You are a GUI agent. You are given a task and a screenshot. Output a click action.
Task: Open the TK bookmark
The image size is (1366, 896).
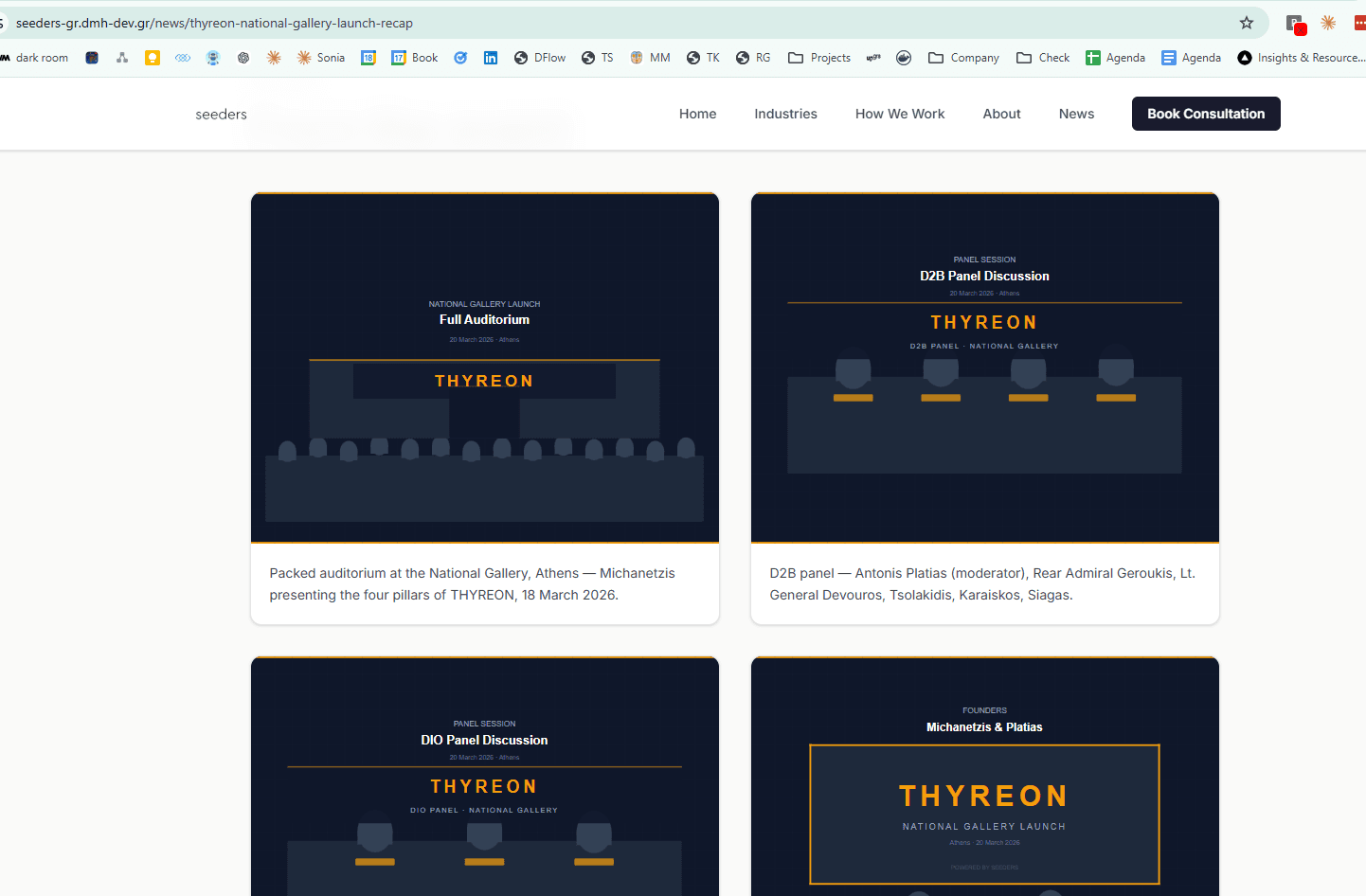coord(703,58)
